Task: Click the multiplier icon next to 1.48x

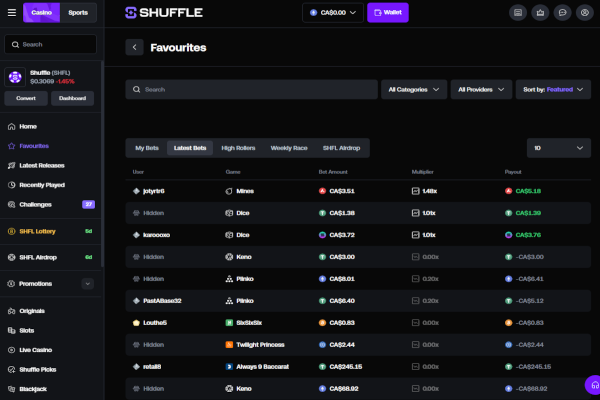Action: [416, 191]
